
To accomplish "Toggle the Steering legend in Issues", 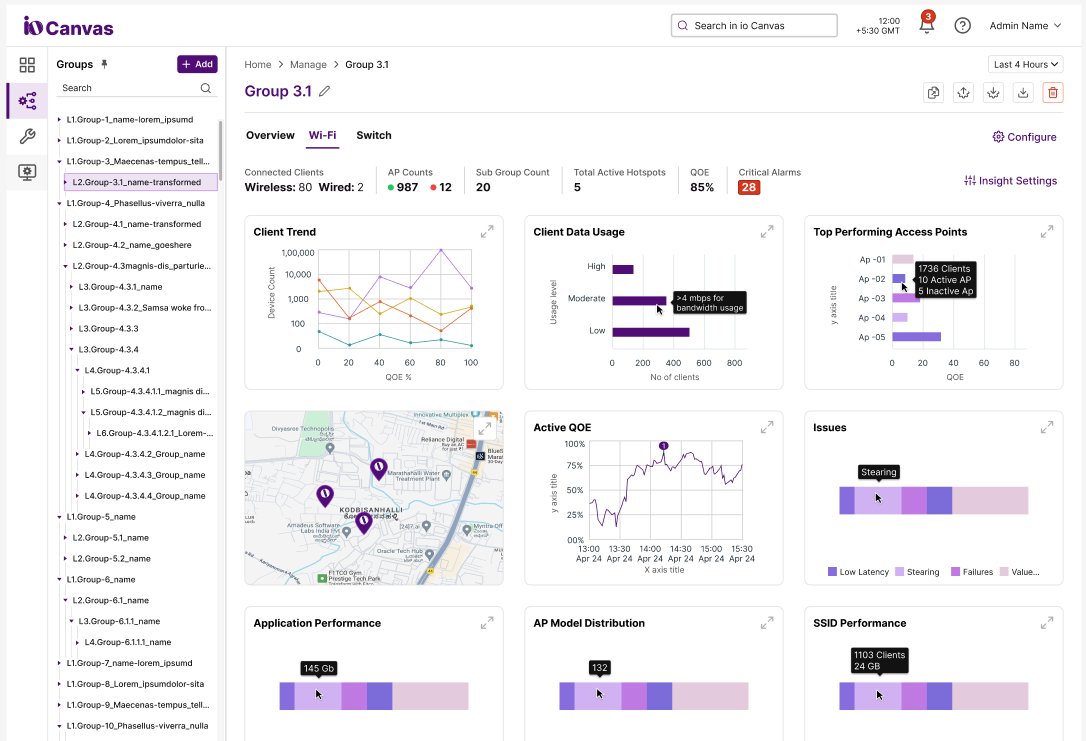I will 916,572.
